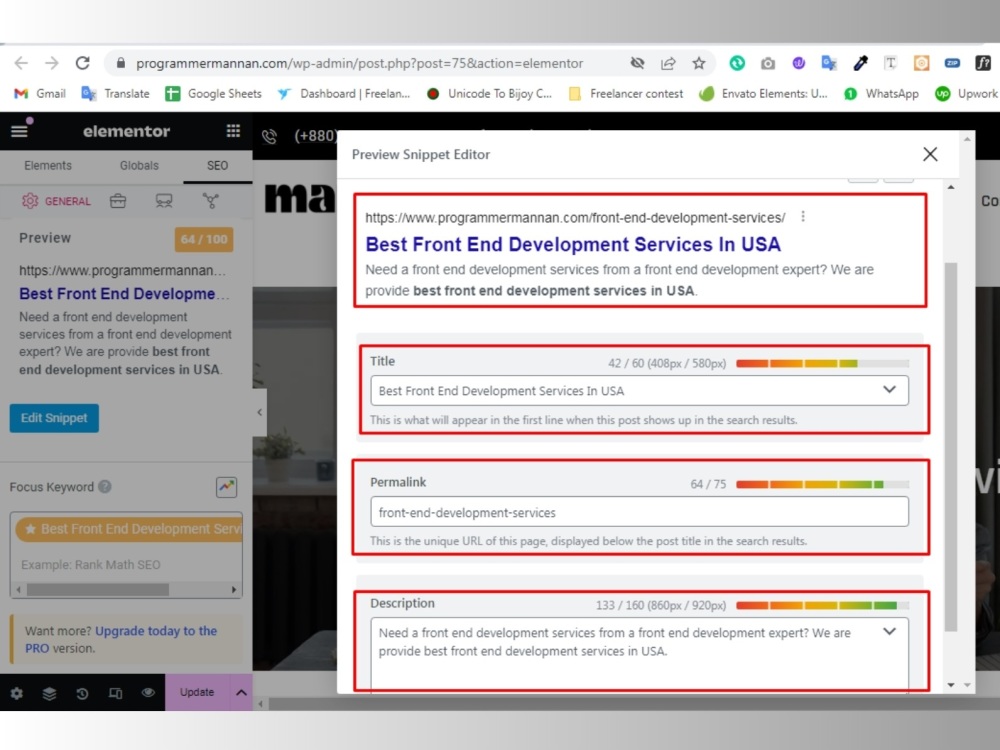Open Upgrade today to the PRO link
This screenshot has width=1000, height=750.
121,639
